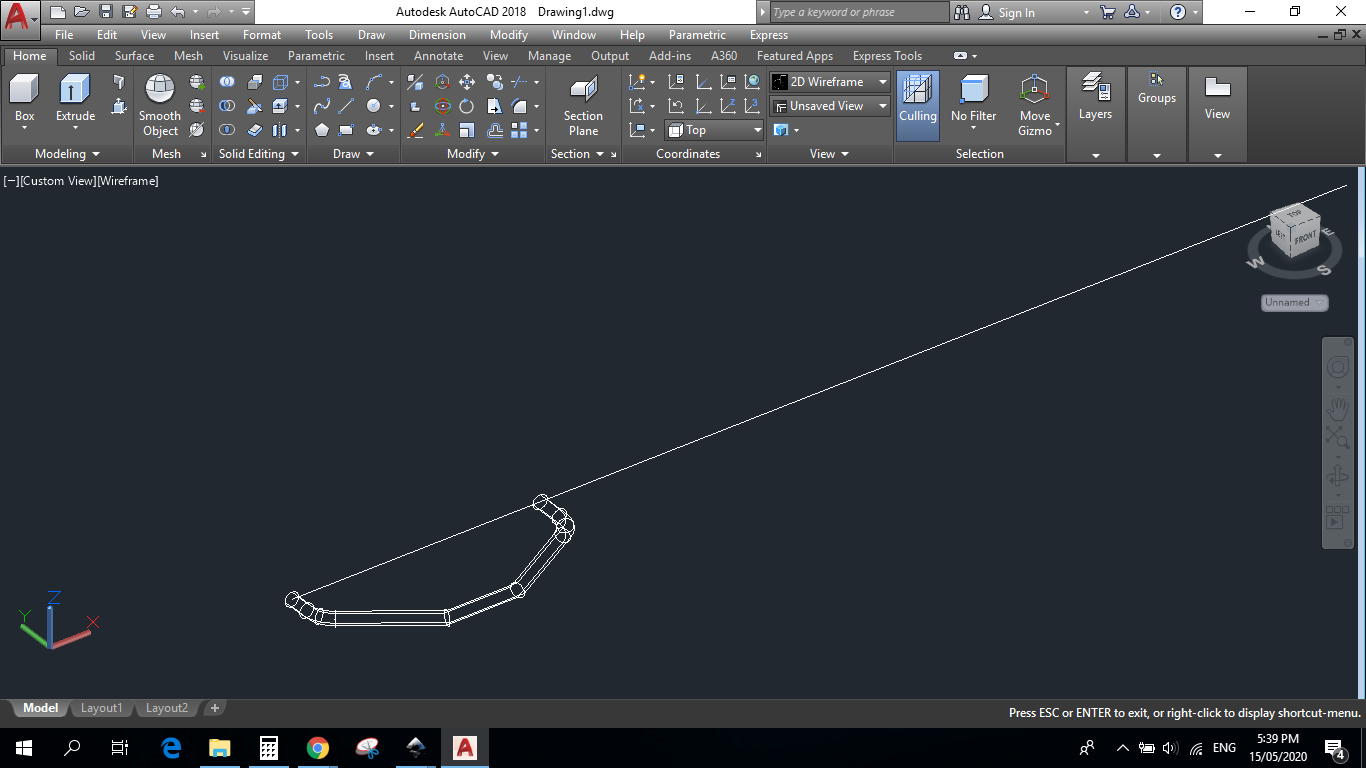Open the Parametric menu in menu bar
Image resolution: width=1366 pixels, height=768 pixels.
697,35
